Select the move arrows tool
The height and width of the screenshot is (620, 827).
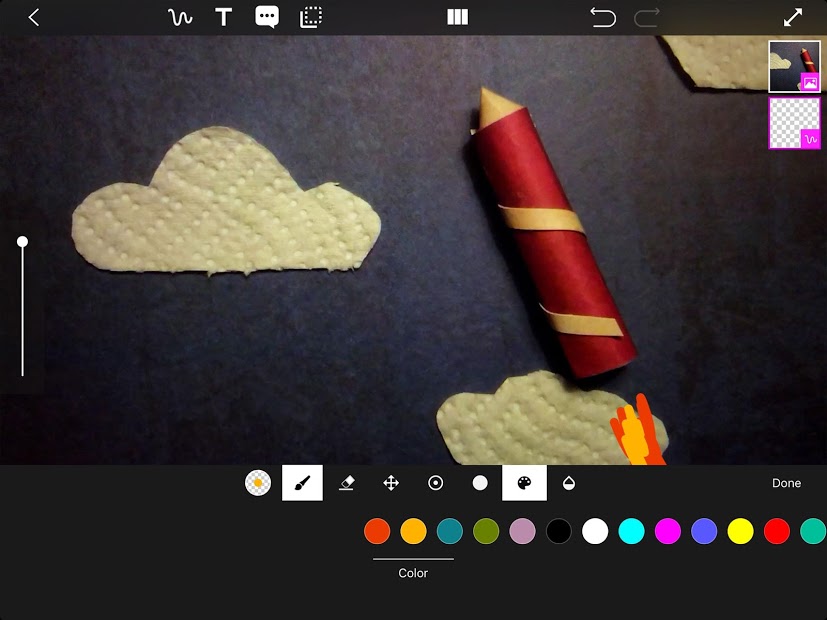coord(391,483)
